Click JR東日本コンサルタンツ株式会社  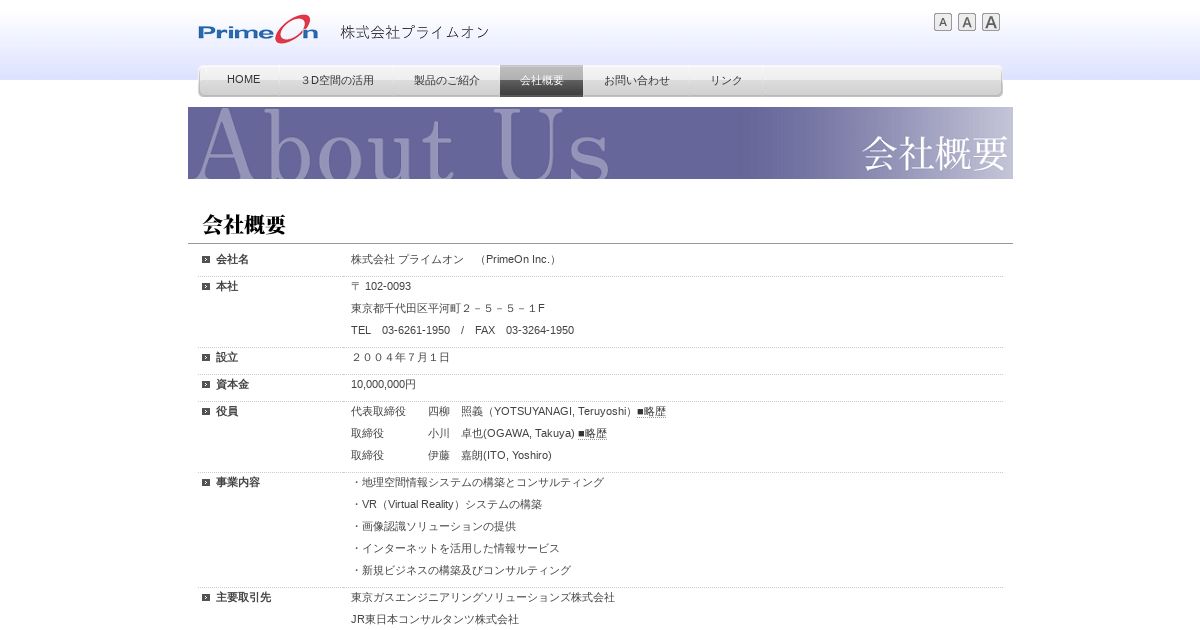tap(435, 619)
